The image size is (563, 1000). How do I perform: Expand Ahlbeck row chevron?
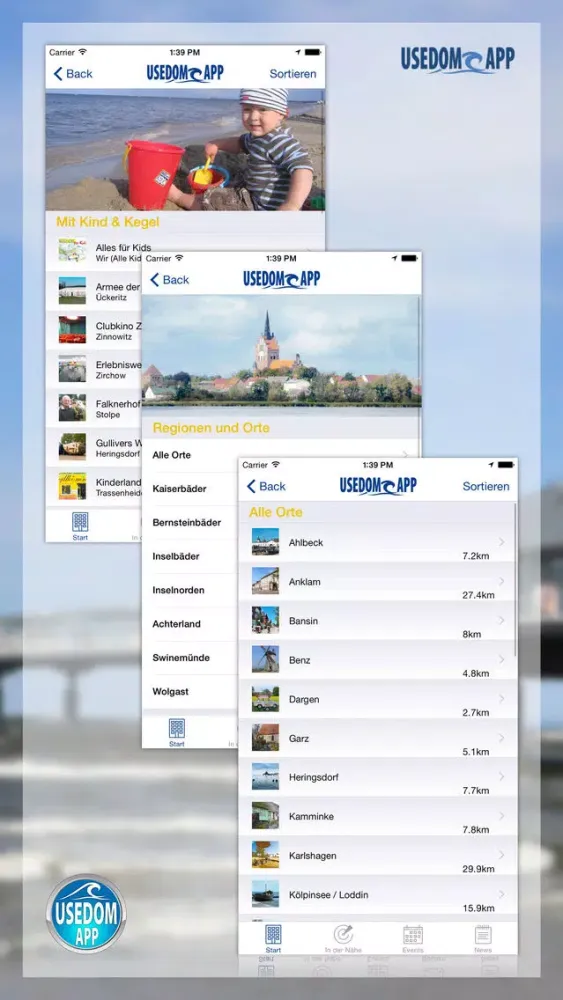502,542
